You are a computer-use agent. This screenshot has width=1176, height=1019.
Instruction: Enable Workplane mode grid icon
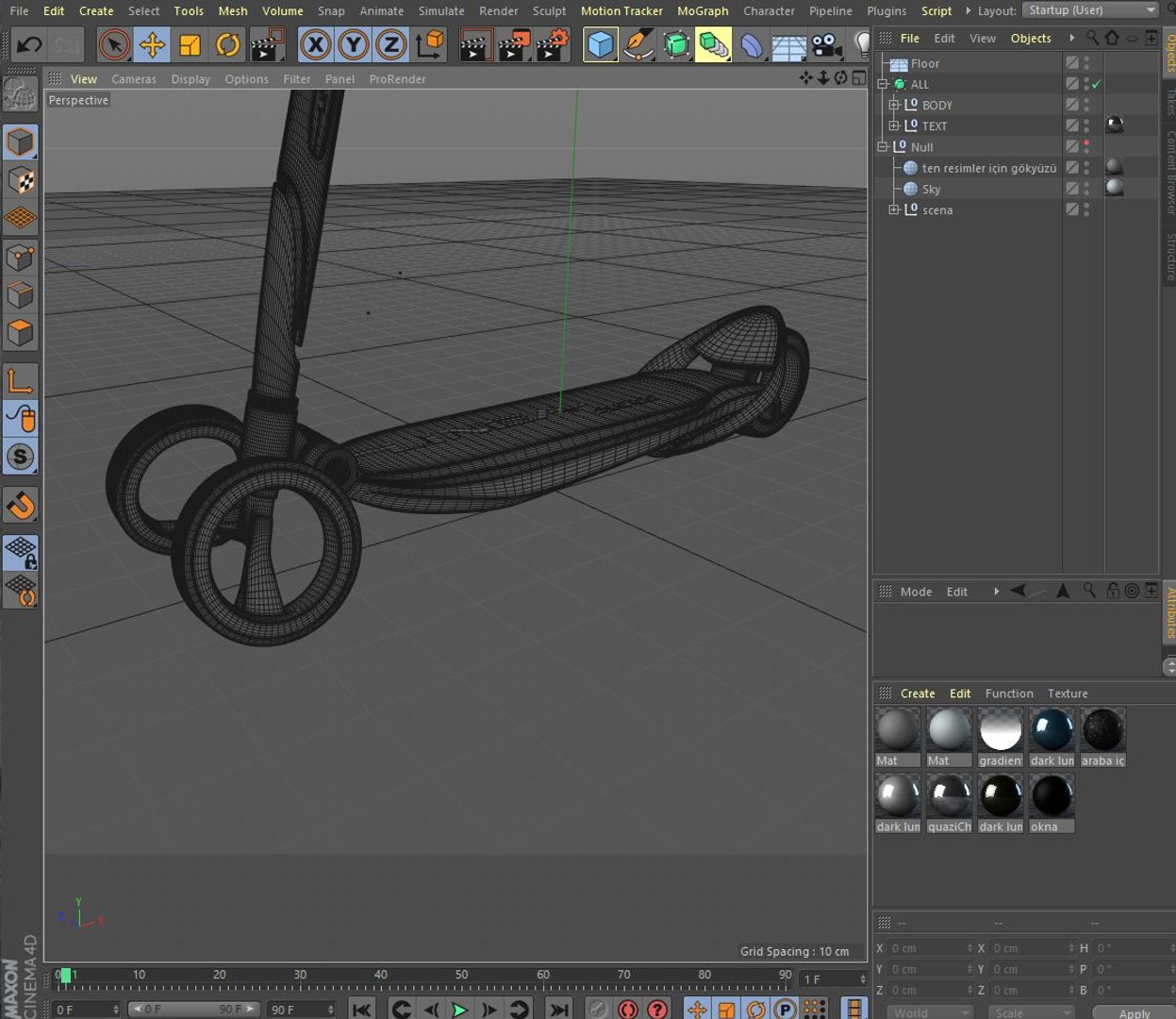(x=20, y=218)
